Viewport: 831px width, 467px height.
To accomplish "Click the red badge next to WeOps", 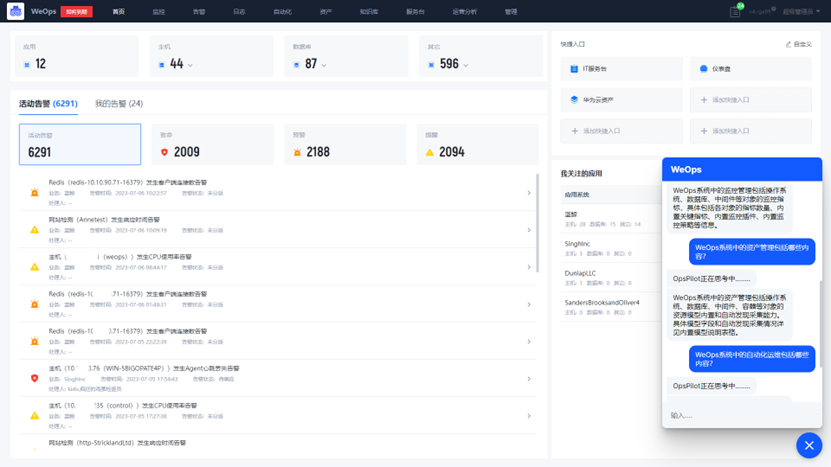I will [76, 12].
